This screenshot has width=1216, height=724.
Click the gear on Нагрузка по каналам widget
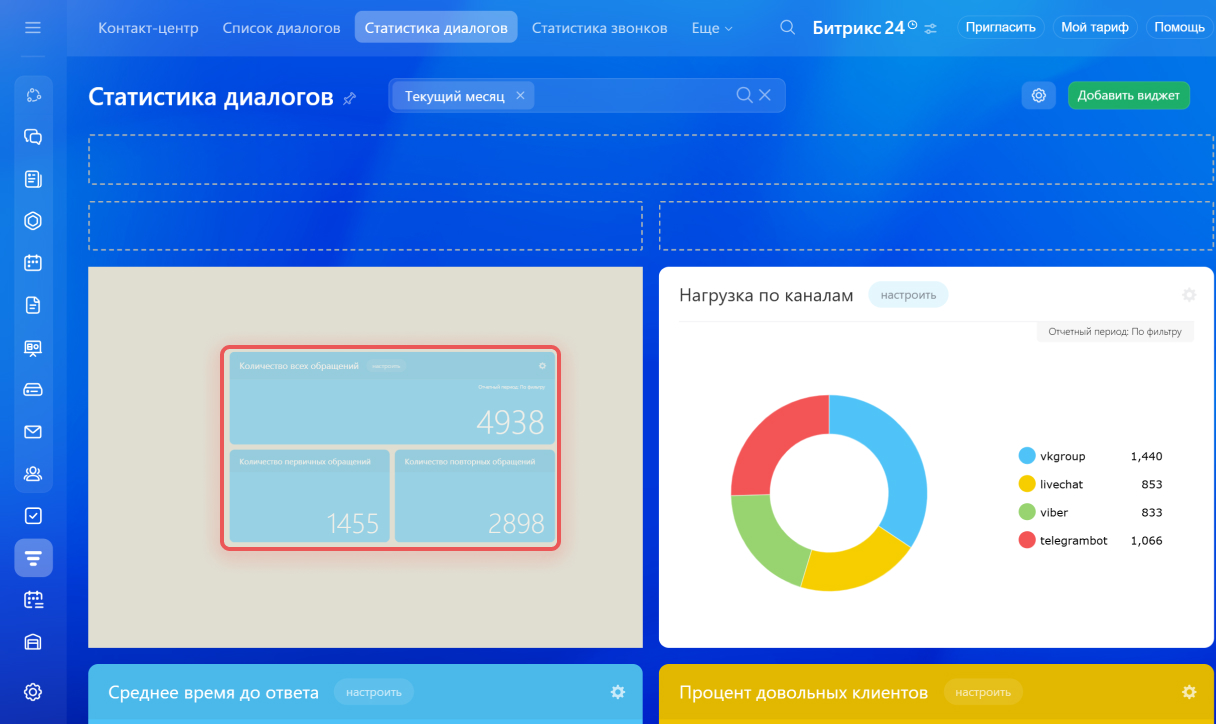[x=1189, y=295]
